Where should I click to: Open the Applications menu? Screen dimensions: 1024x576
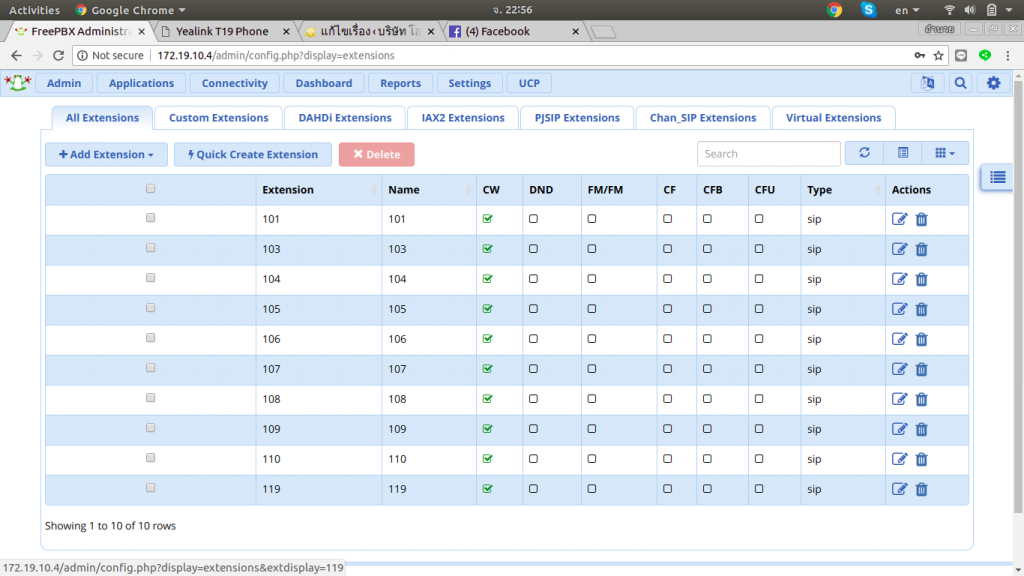pos(142,83)
